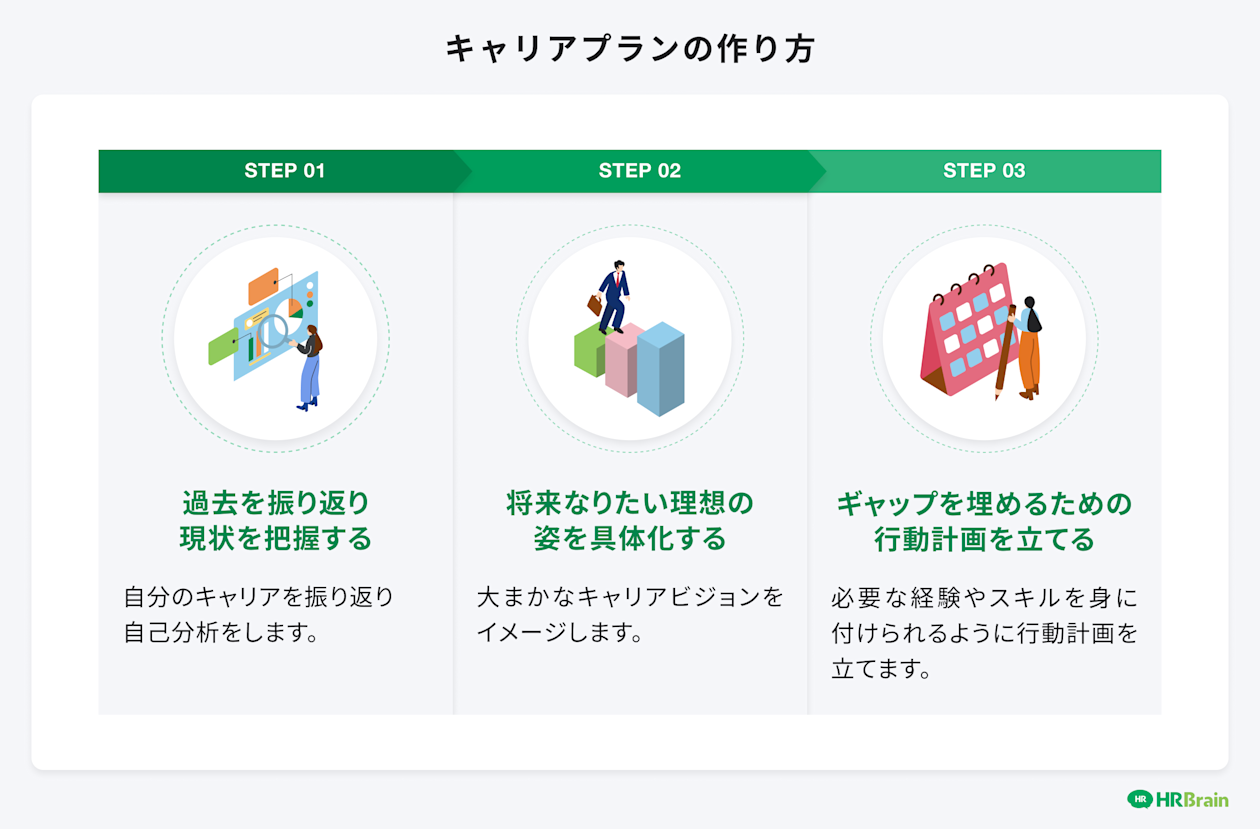Select the STEP 02 header banner

point(640,171)
